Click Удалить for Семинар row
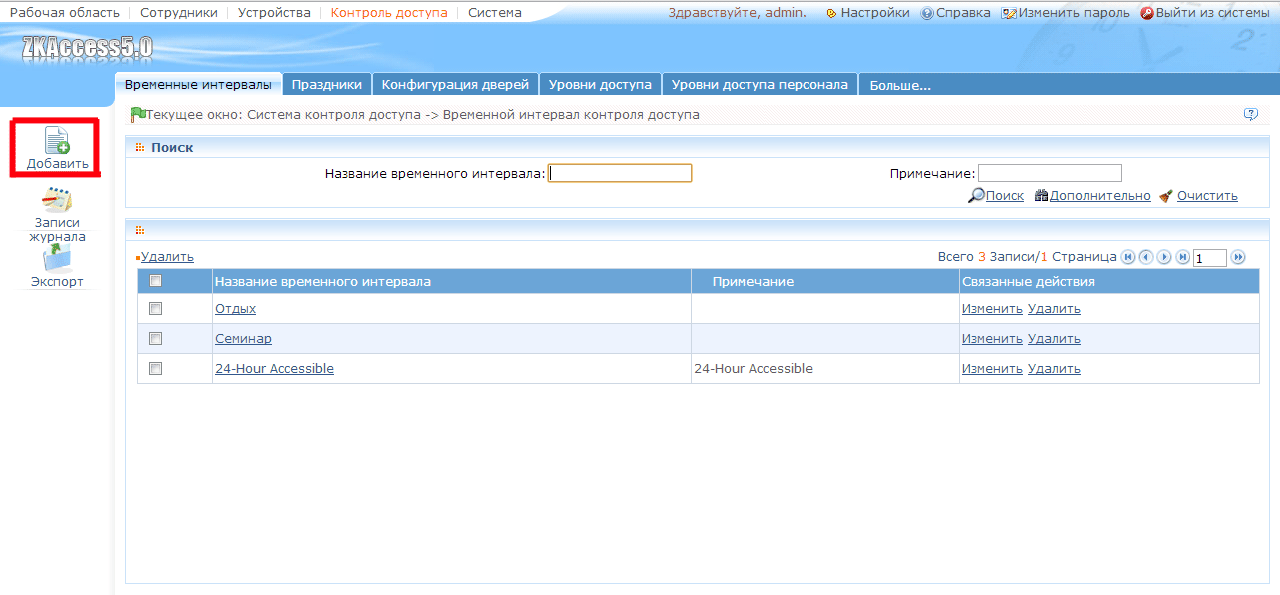Viewport: 1280px width, 595px height. [1054, 339]
